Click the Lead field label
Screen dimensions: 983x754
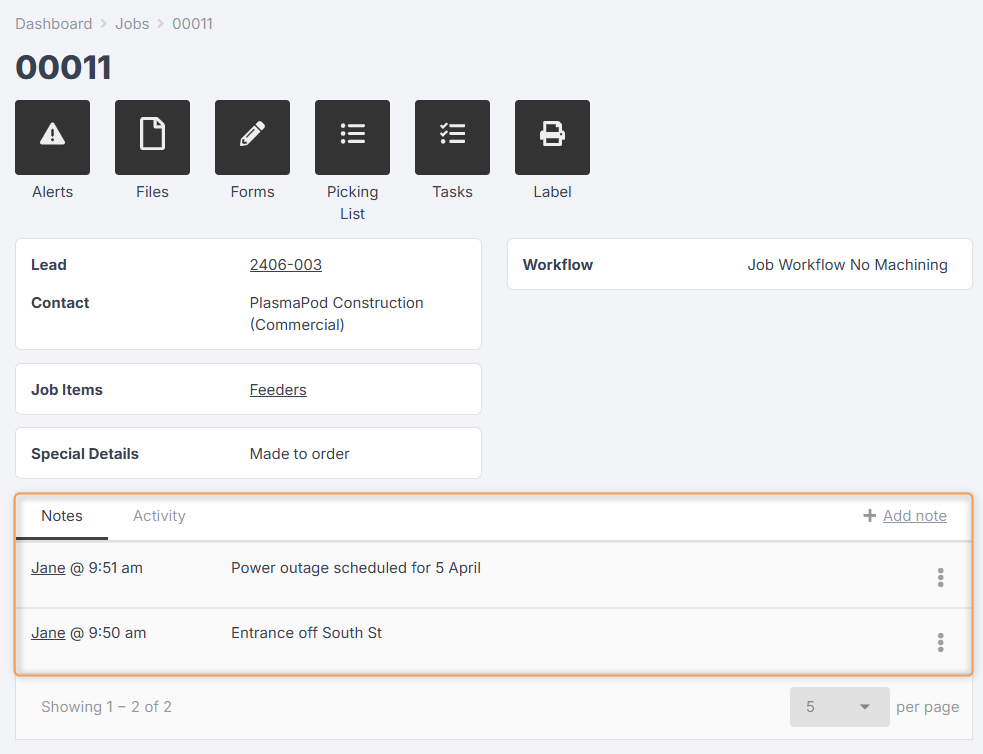point(49,264)
